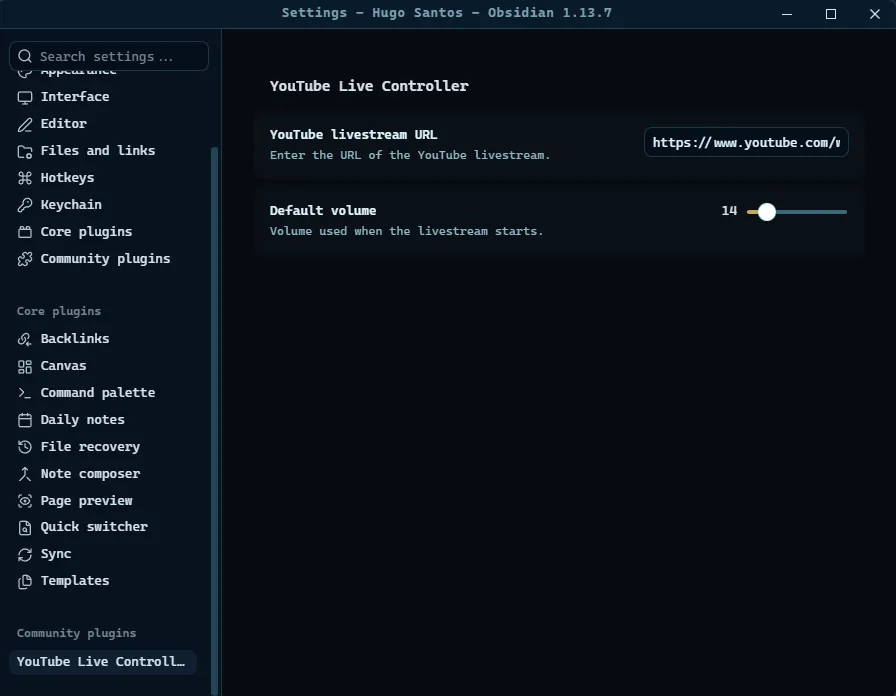The width and height of the screenshot is (896, 696).
Task: Go to Files and links settings
Action: pos(103,151)
